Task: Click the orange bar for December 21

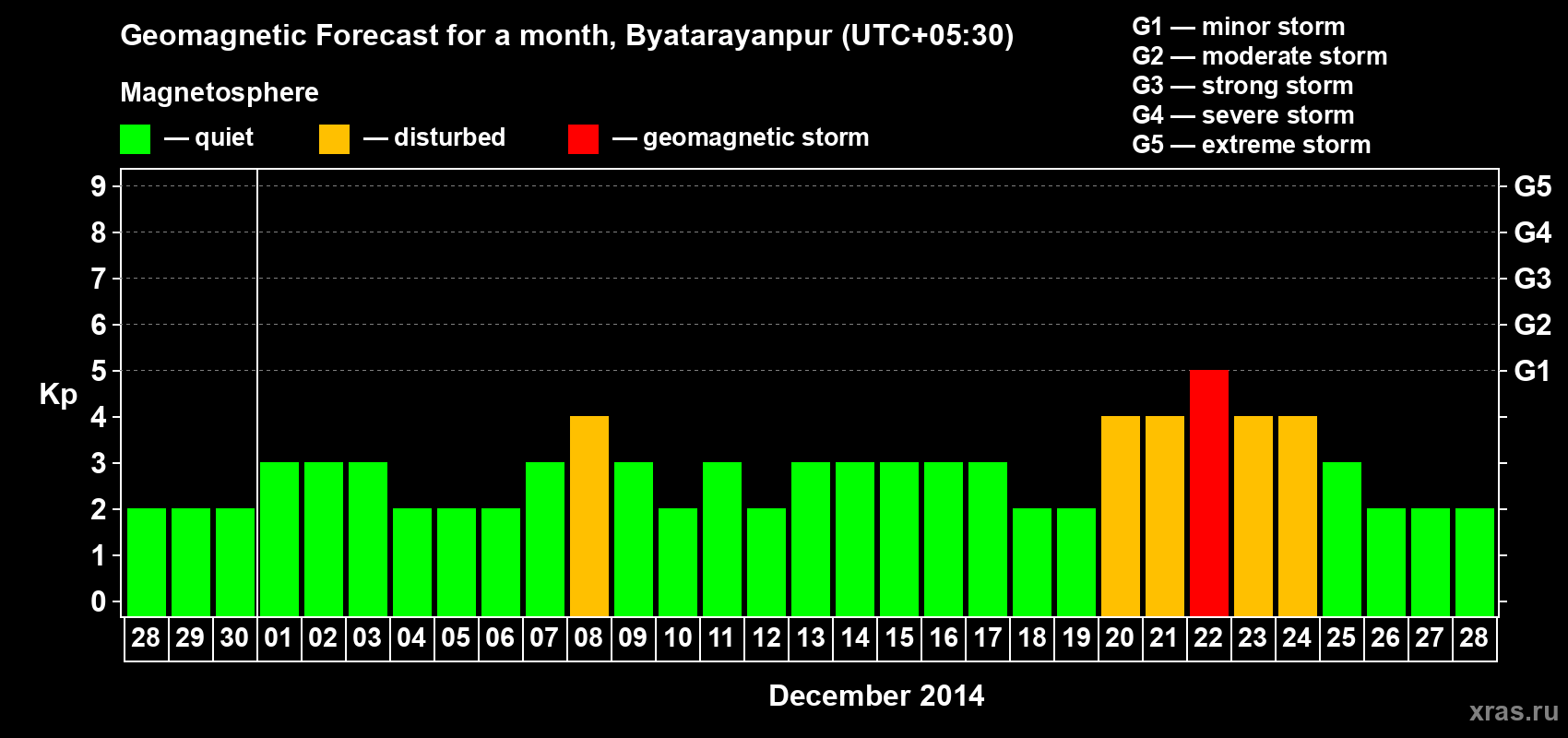Action: (x=1165, y=516)
